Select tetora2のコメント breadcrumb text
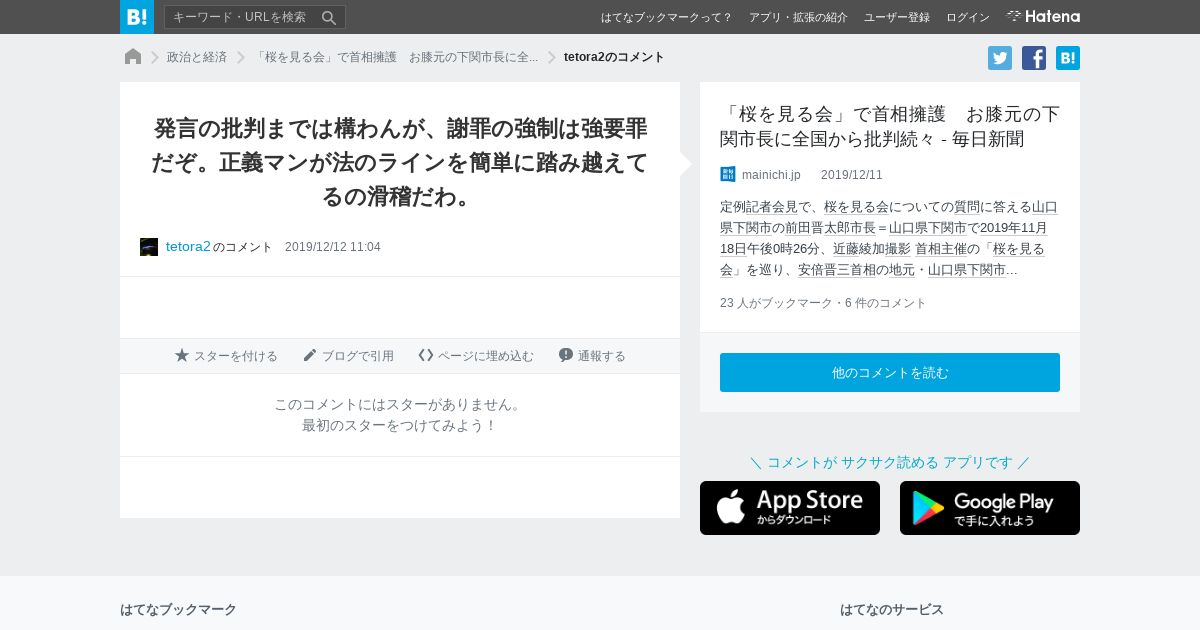The height and width of the screenshot is (630, 1200). 614,57
